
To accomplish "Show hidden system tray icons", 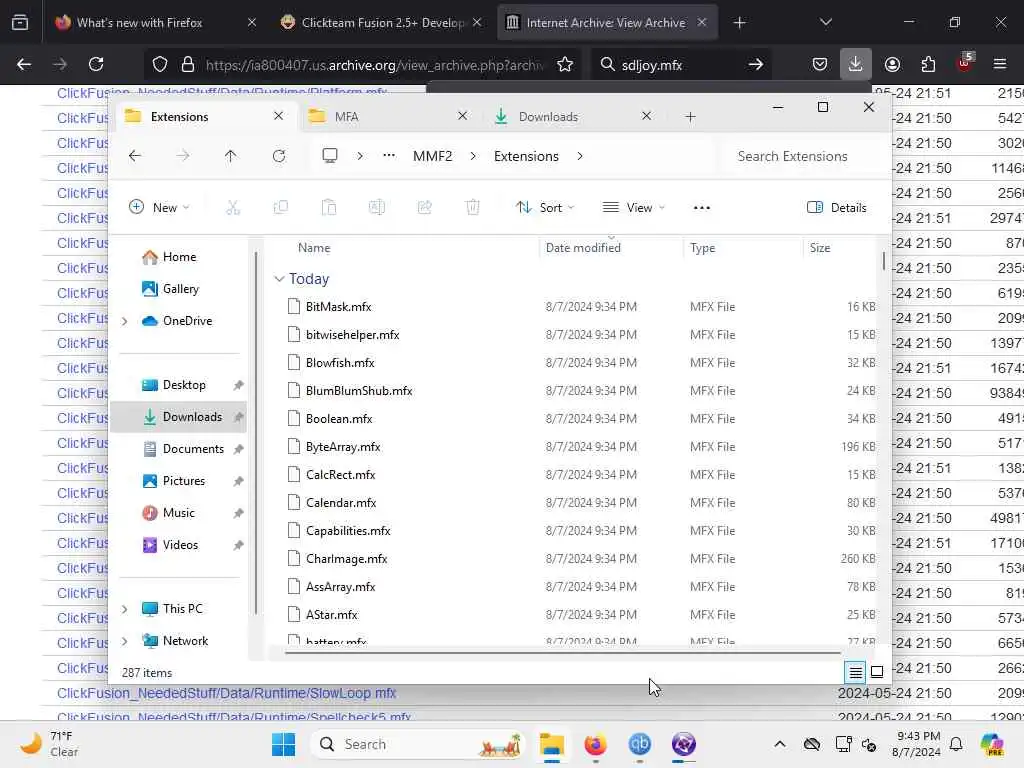I will click(x=780, y=744).
